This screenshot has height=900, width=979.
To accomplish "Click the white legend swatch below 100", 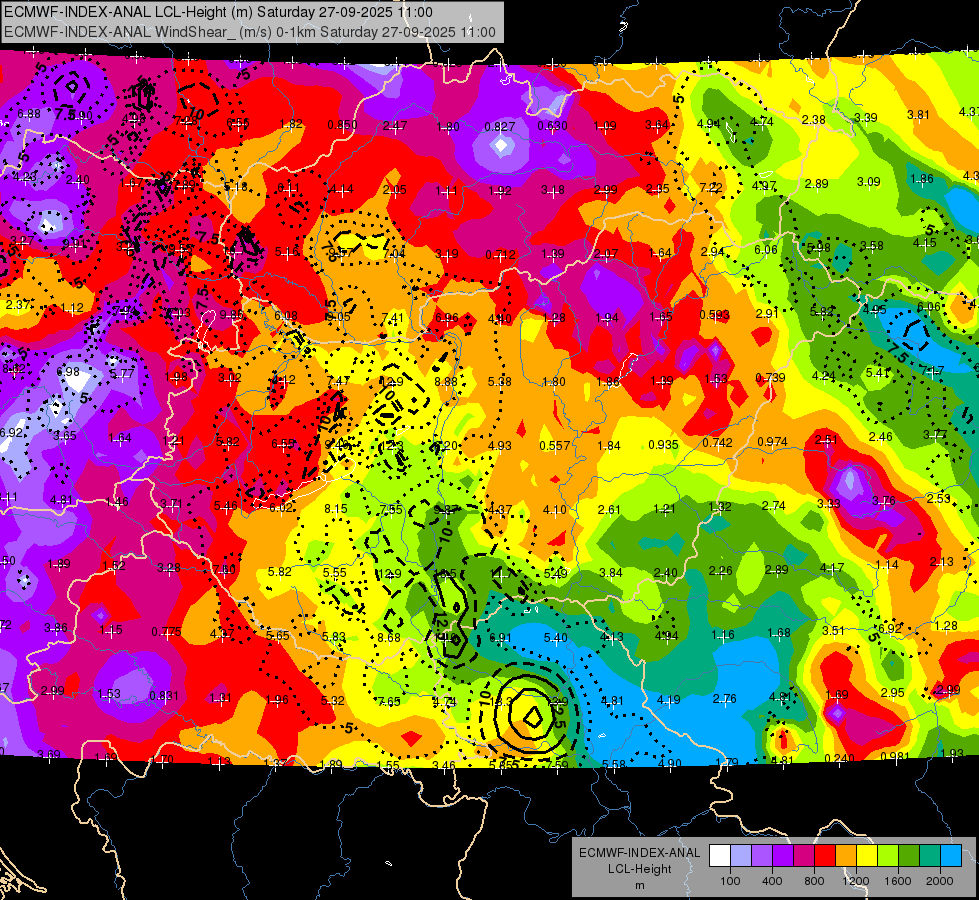I will (x=720, y=855).
